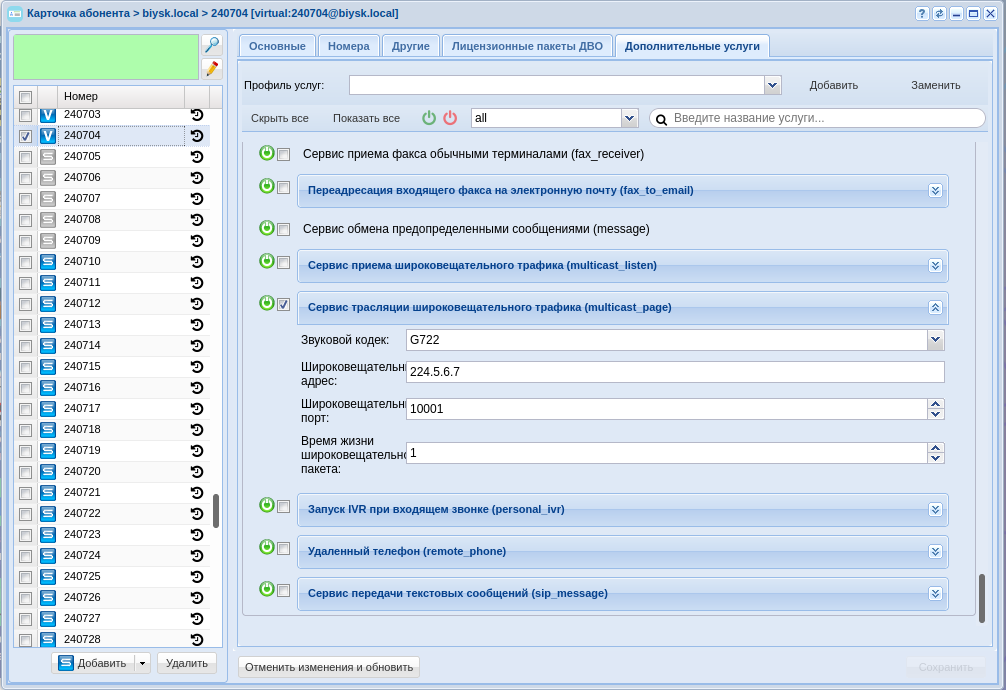This screenshot has width=1006, height=690.
Task: Expand the fax_to_email service panel
Action: (x=935, y=191)
